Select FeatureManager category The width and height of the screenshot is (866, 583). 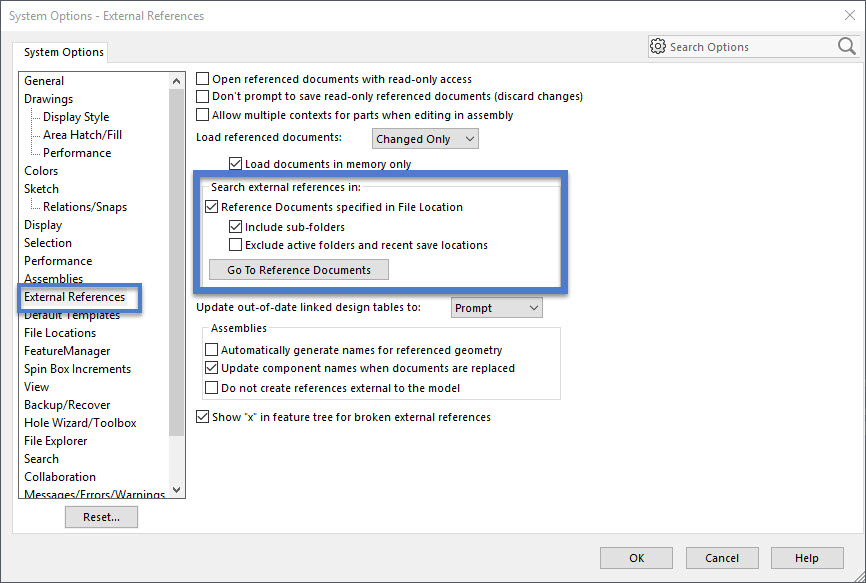(67, 351)
